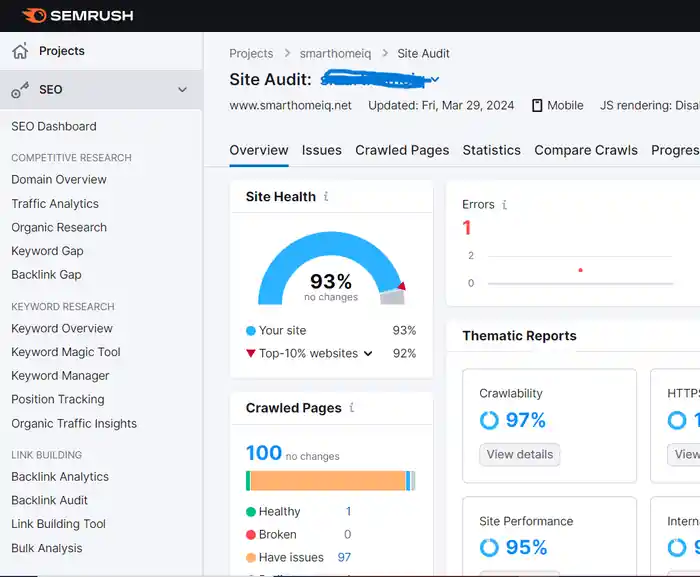Switch to the Overview tab
Screen dimensions: 700x577
pos(259,151)
